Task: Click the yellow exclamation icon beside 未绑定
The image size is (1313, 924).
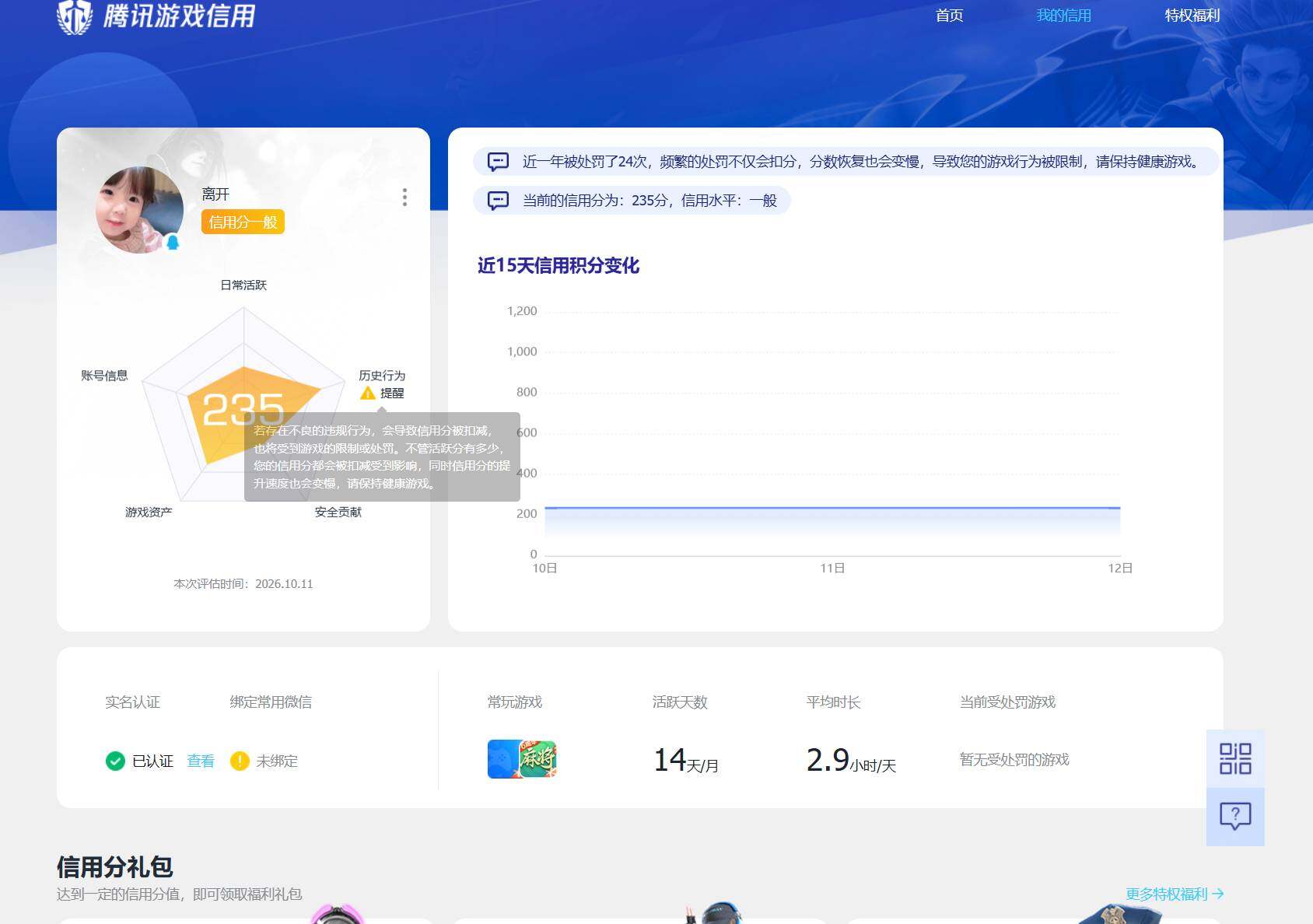Action: click(x=240, y=761)
